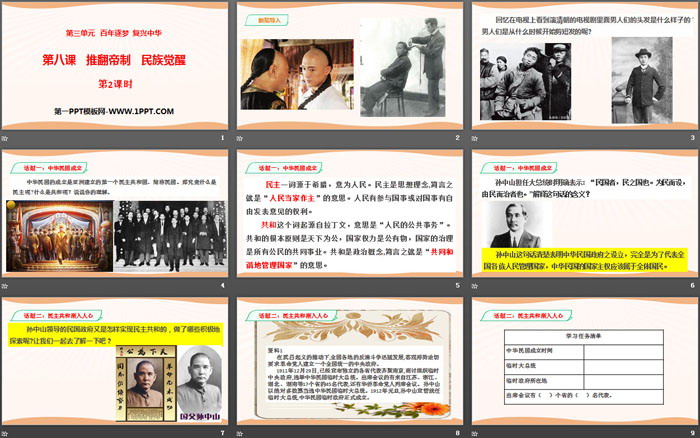Click the animation star icon under slide 1
Viewport: 700px width, 438px height.
5,138
